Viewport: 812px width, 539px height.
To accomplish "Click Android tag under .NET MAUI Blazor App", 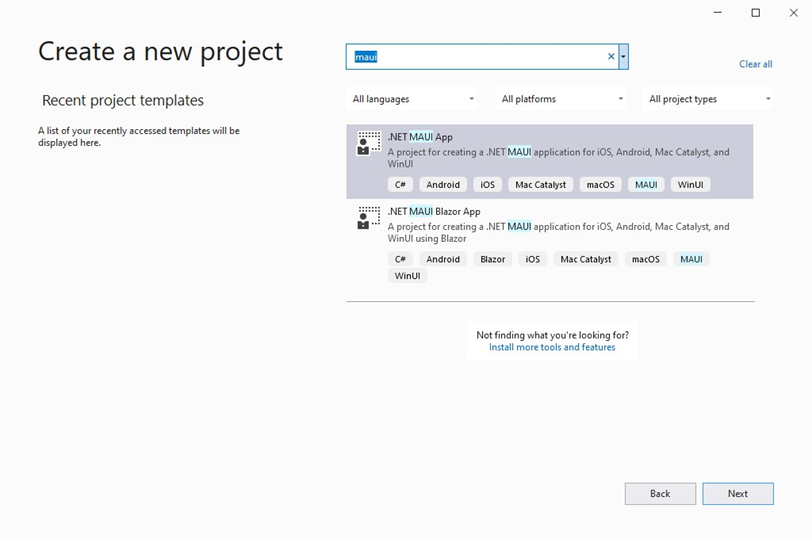I will (x=443, y=259).
